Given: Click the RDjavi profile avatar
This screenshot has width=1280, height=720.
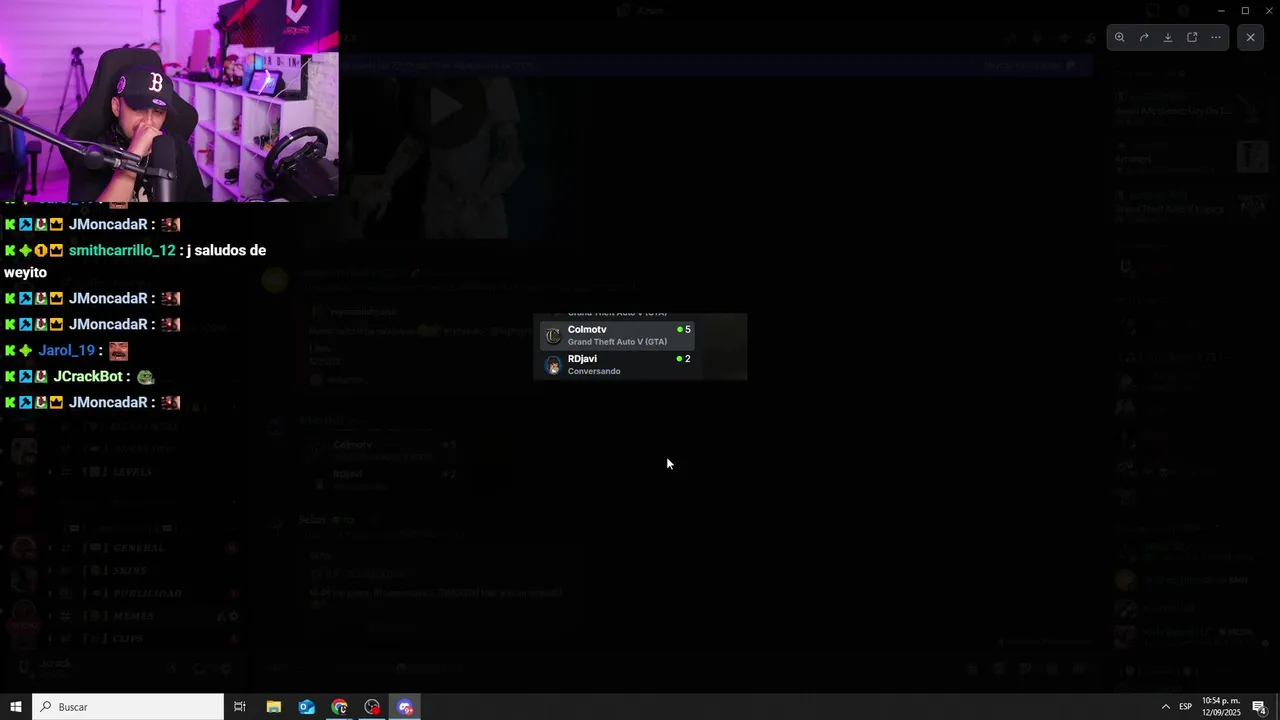Looking at the screenshot, I should tap(553, 365).
